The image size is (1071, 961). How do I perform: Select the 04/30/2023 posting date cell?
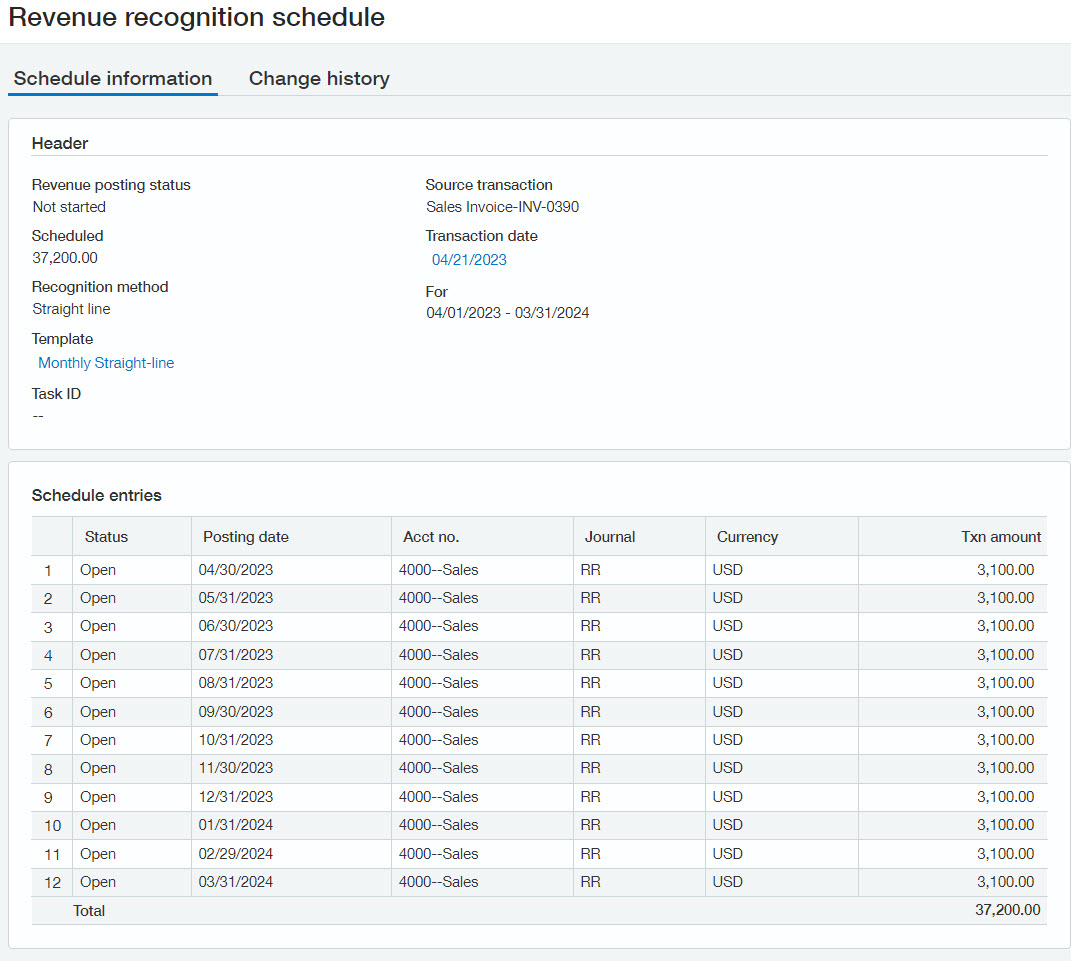(236, 570)
